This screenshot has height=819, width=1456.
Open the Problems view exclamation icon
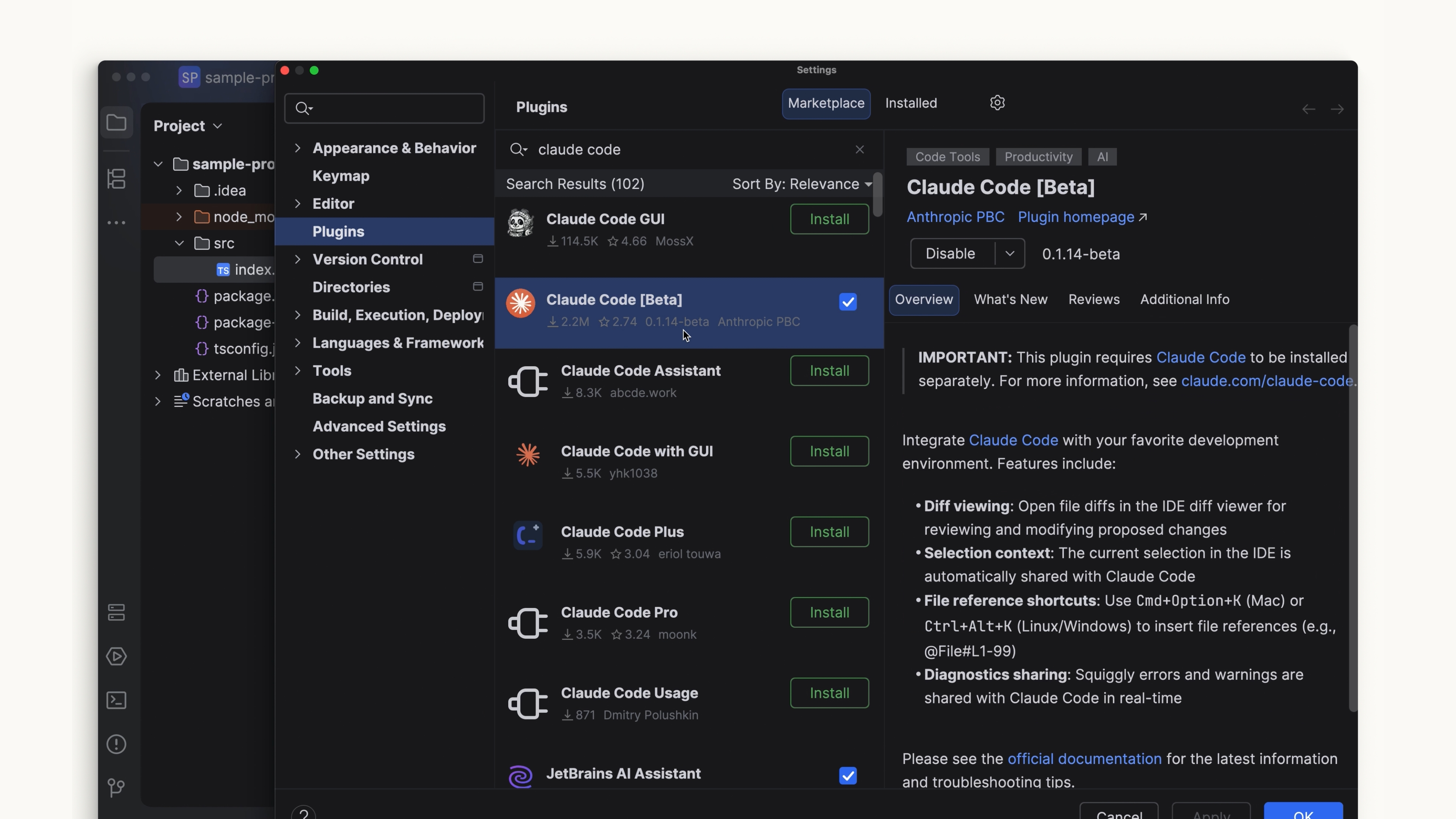116,744
